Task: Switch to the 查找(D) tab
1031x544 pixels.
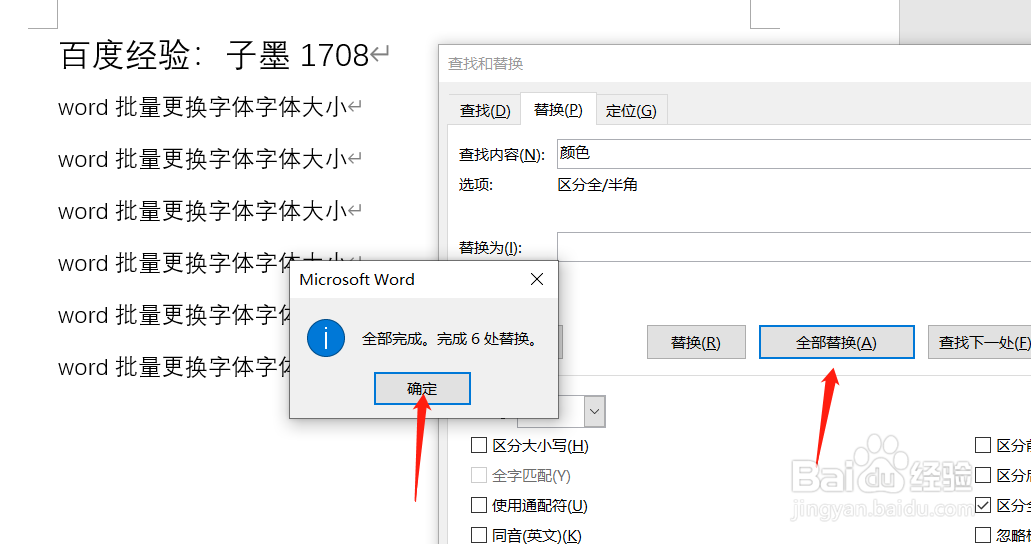Action: pos(485,111)
